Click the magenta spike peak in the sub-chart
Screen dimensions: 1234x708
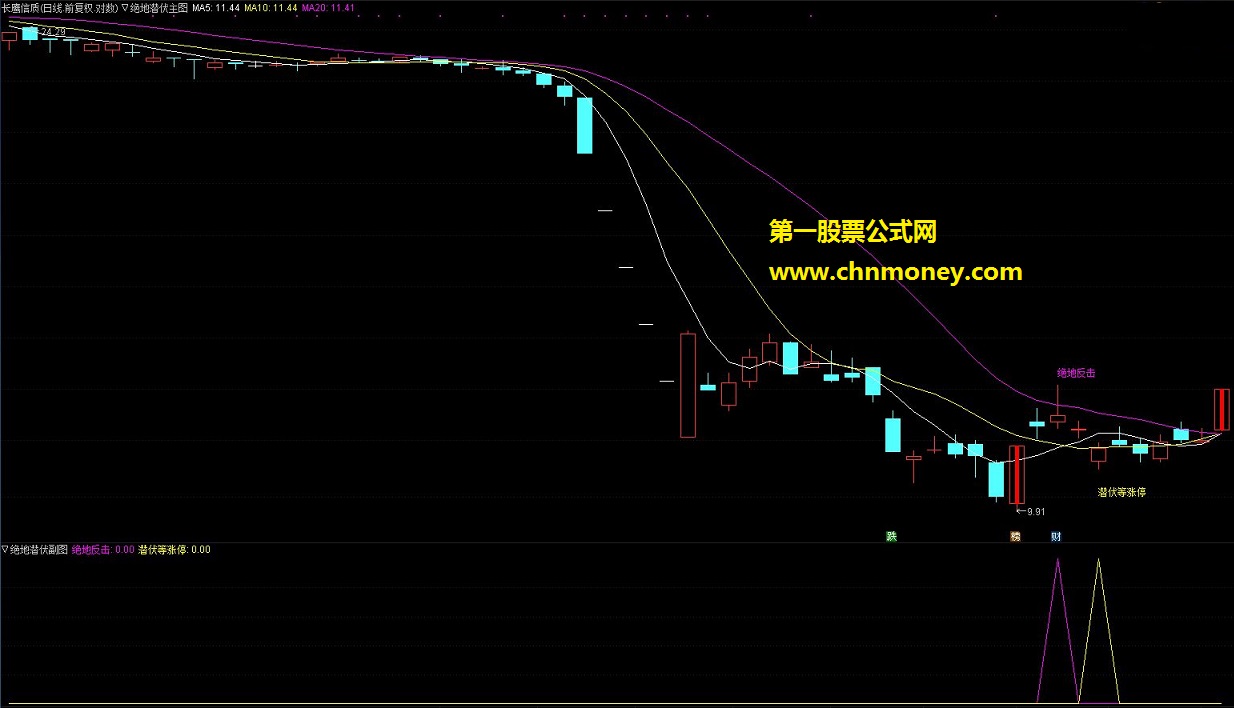point(1057,560)
